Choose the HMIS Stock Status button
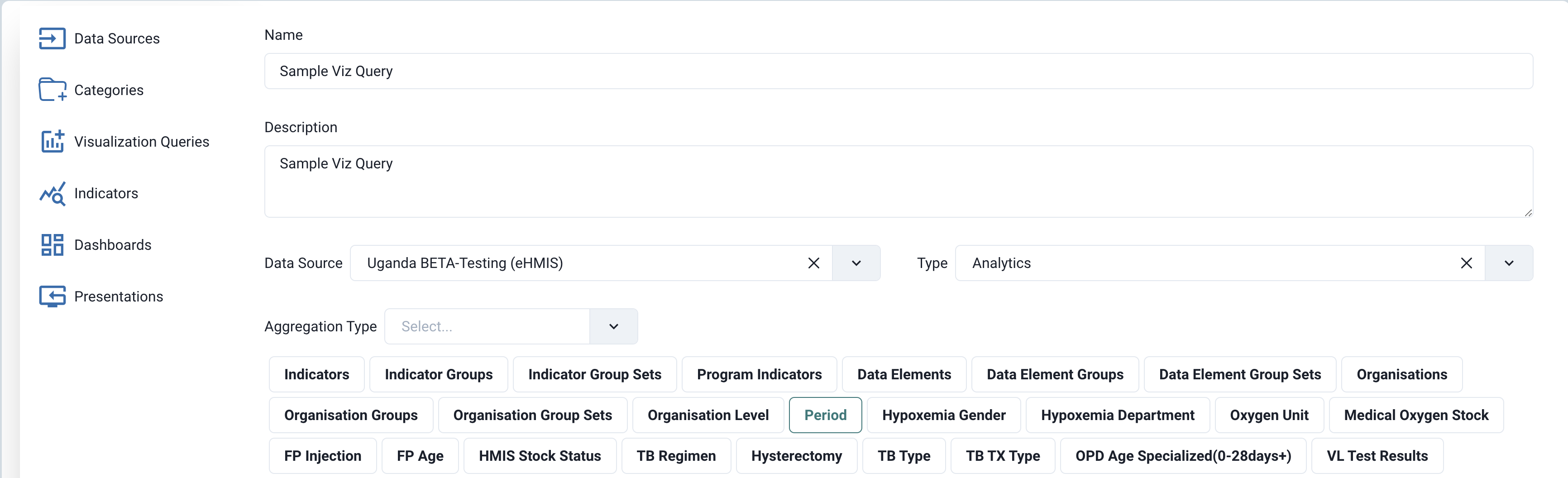1568x478 pixels. click(x=540, y=456)
